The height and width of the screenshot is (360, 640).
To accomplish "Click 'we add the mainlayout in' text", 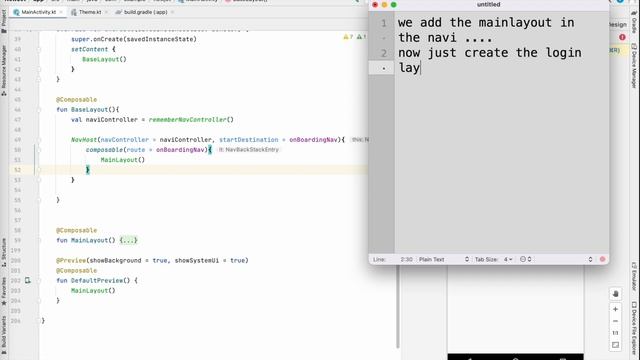I will [486, 22].
